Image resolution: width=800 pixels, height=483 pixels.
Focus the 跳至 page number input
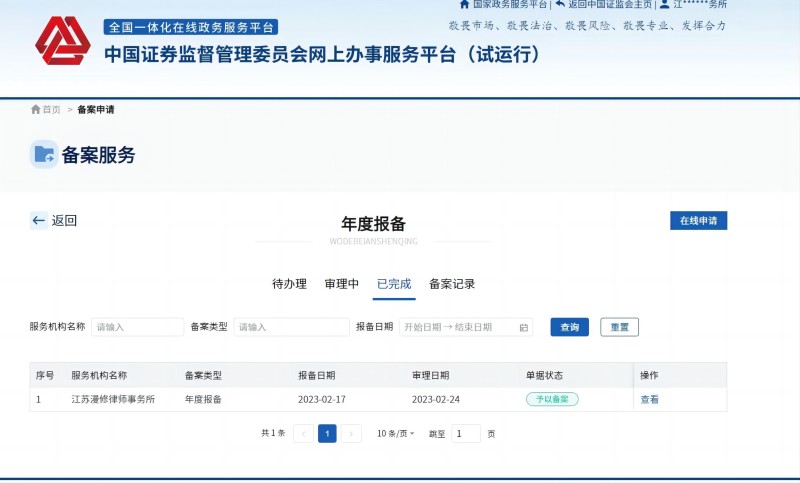[x=466, y=434]
